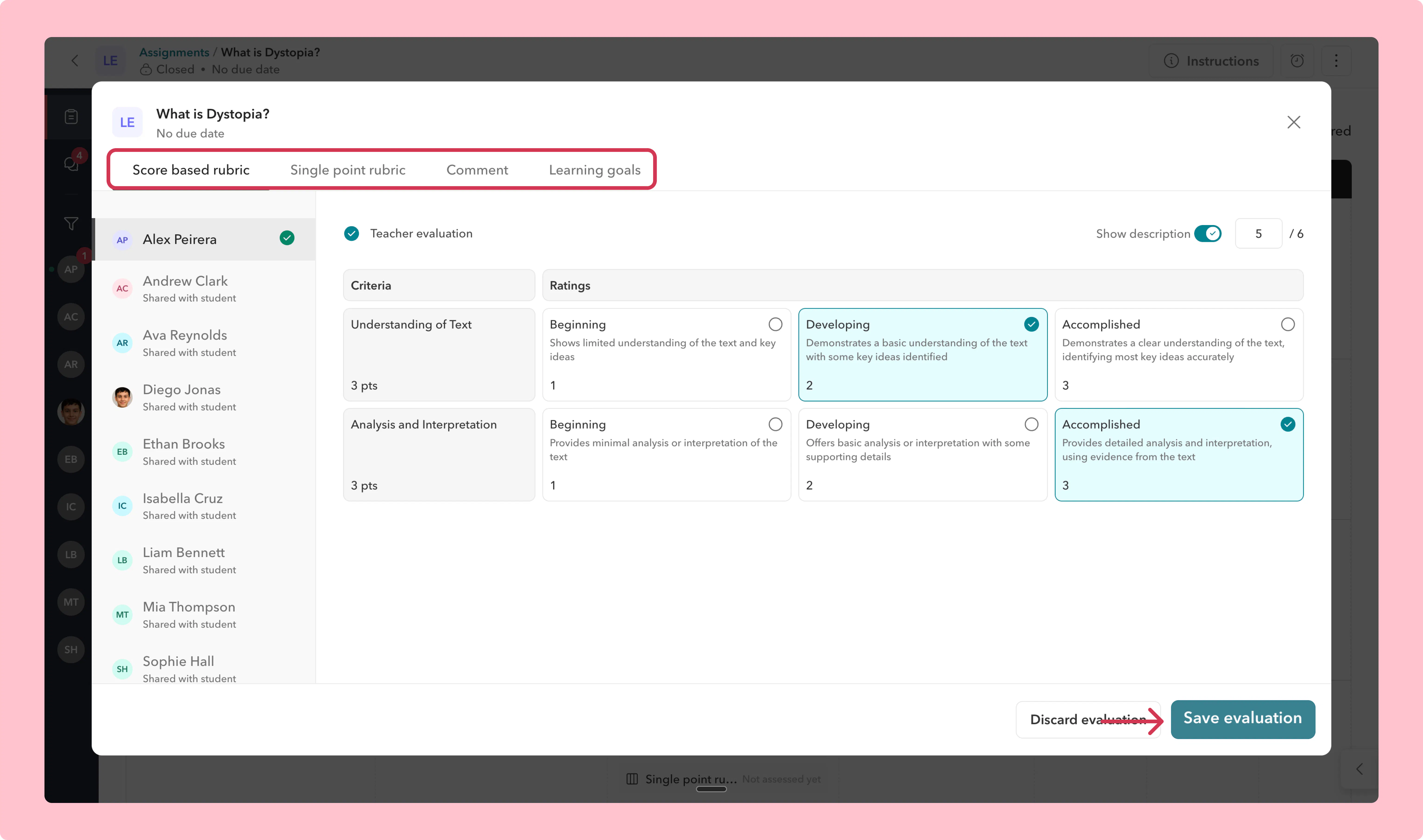Open the Learning goals tab
The width and height of the screenshot is (1423, 840).
pyautogui.click(x=595, y=170)
